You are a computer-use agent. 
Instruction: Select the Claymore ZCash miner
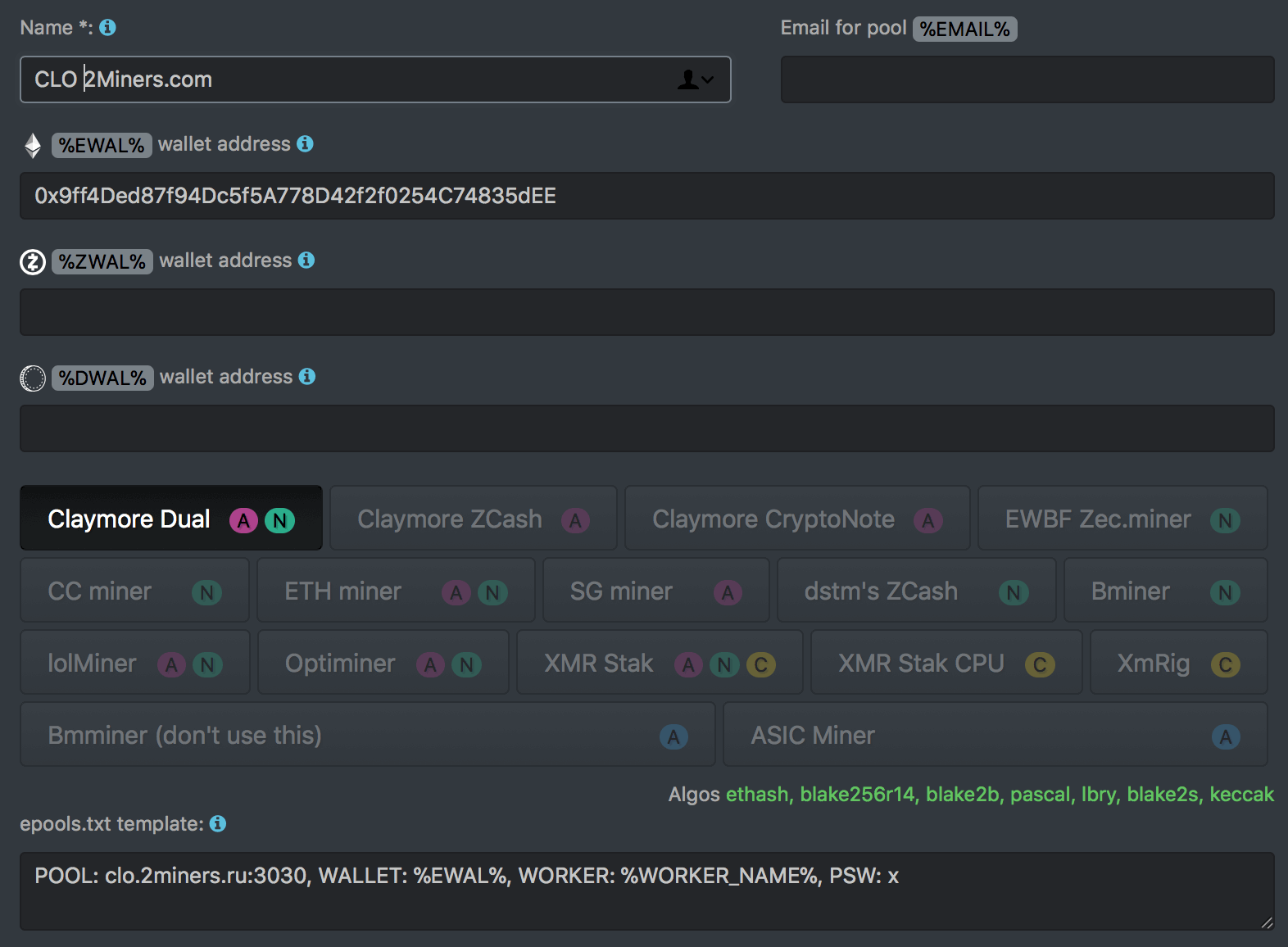pos(473,519)
